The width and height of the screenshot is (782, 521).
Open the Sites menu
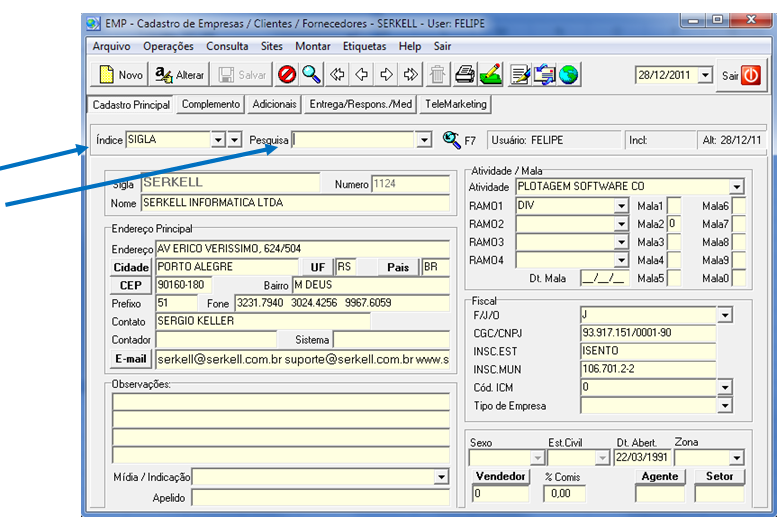pyautogui.click(x=271, y=46)
